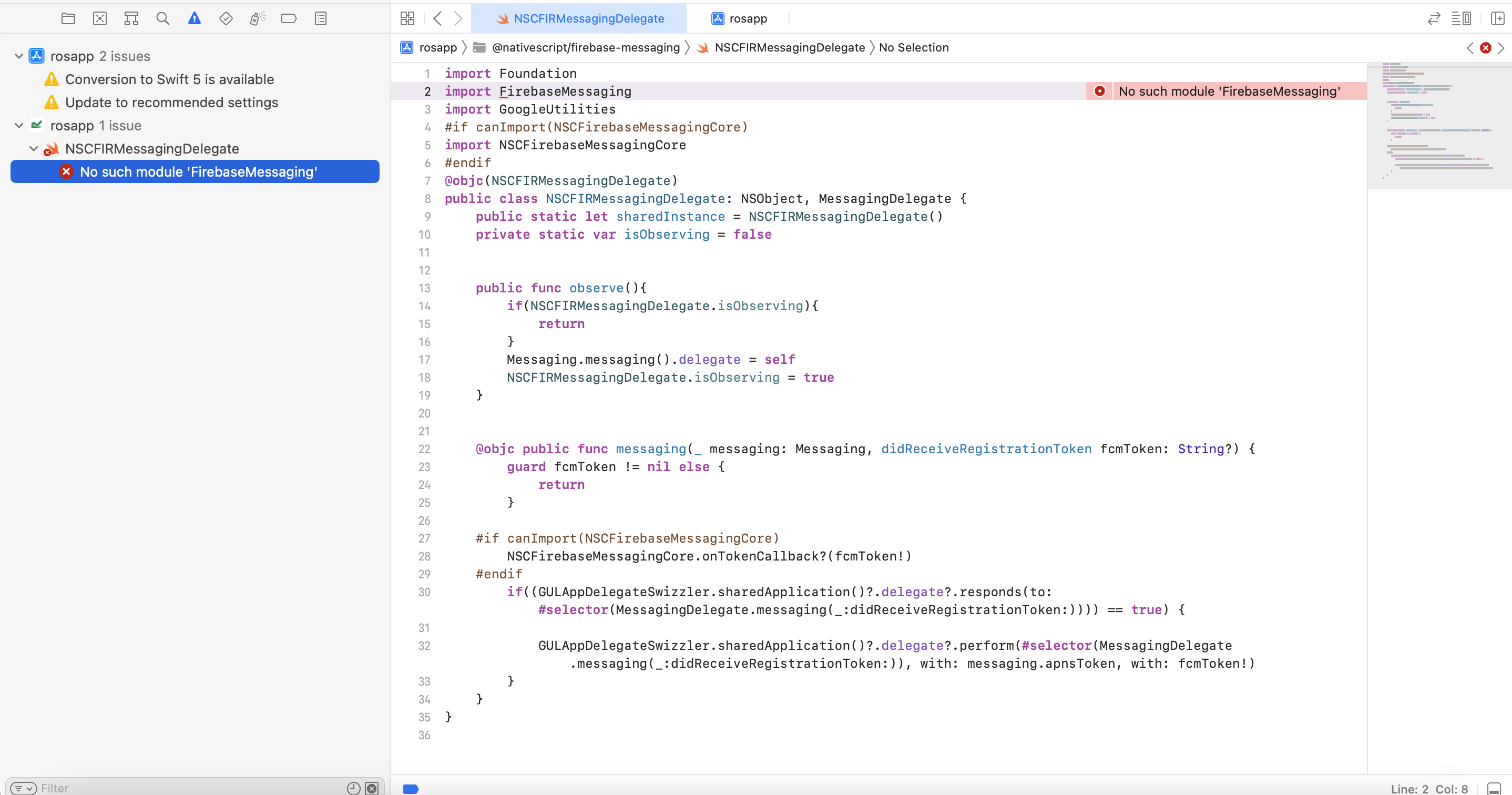Show the Breakpoint navigator tag icon

pyautogui.click(x=289, y=18)
